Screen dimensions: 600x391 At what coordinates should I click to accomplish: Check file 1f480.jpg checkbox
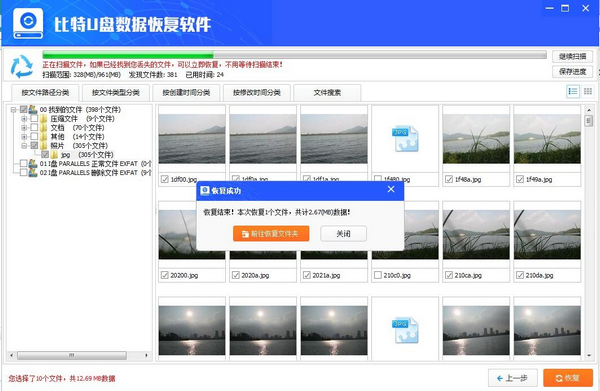pos(378,179)
